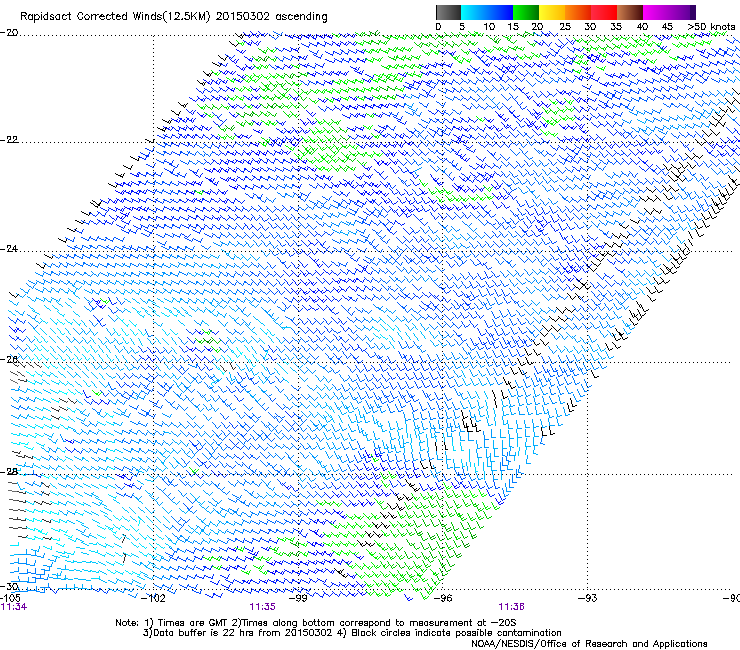Click the '-30' latitude label
The height and width of the screenshot is (650, 740).
click(x=9, y=586)
